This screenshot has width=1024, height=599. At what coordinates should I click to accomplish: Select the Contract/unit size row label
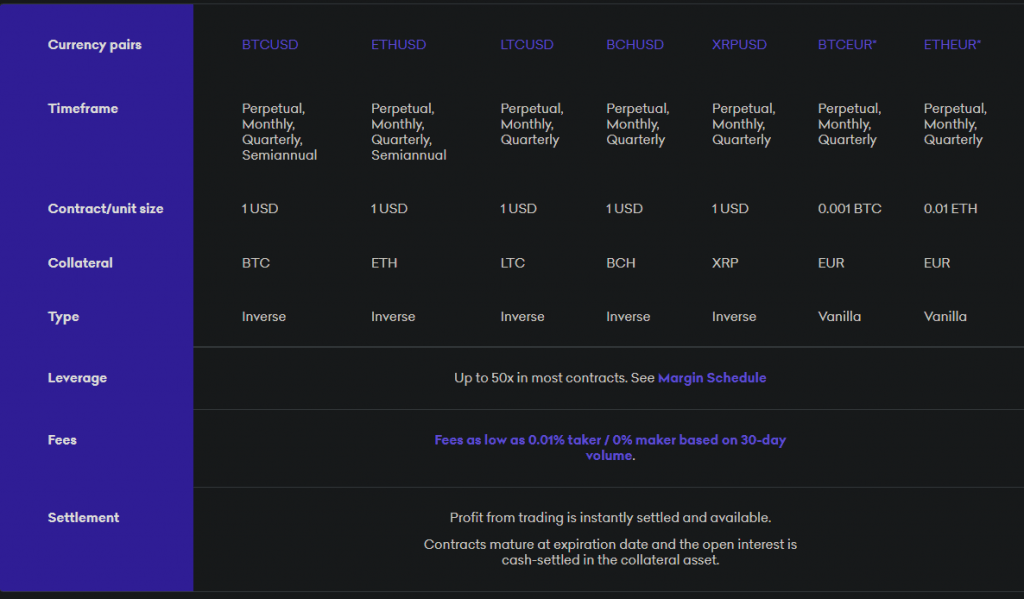(x=105, y=209)
